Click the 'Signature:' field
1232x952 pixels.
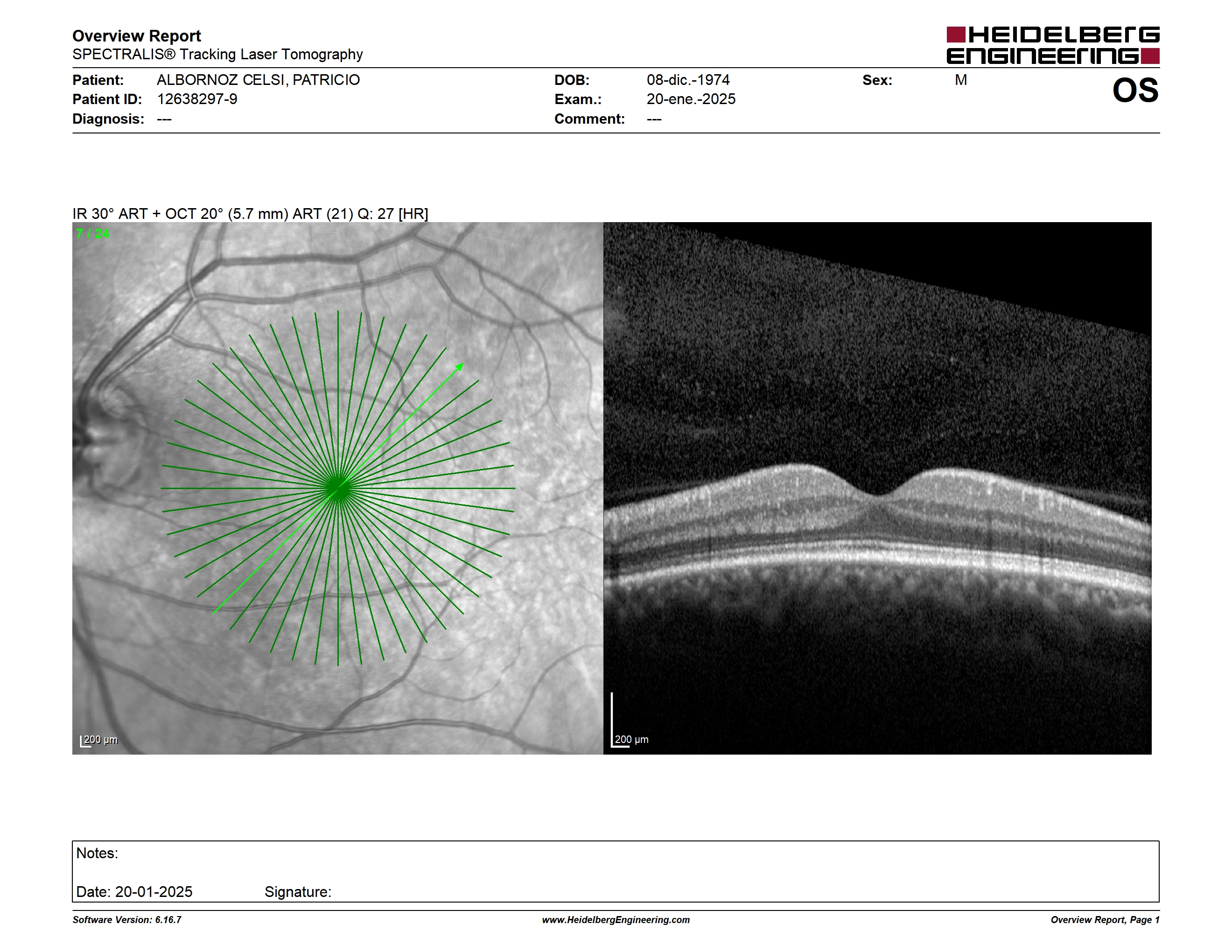[298, 892]
